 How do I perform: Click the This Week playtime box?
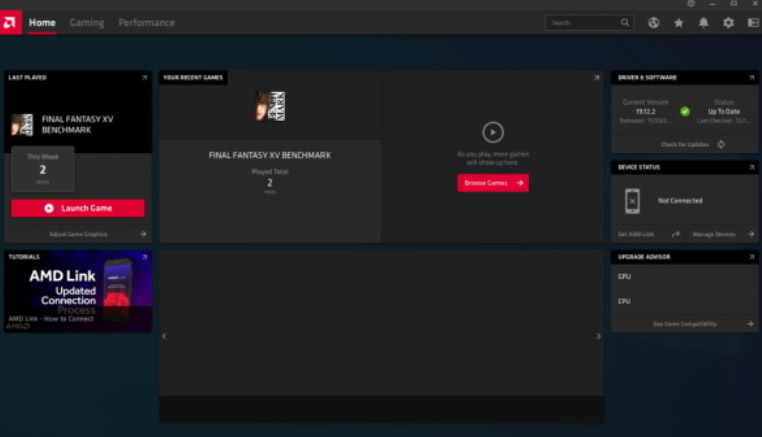43,169
